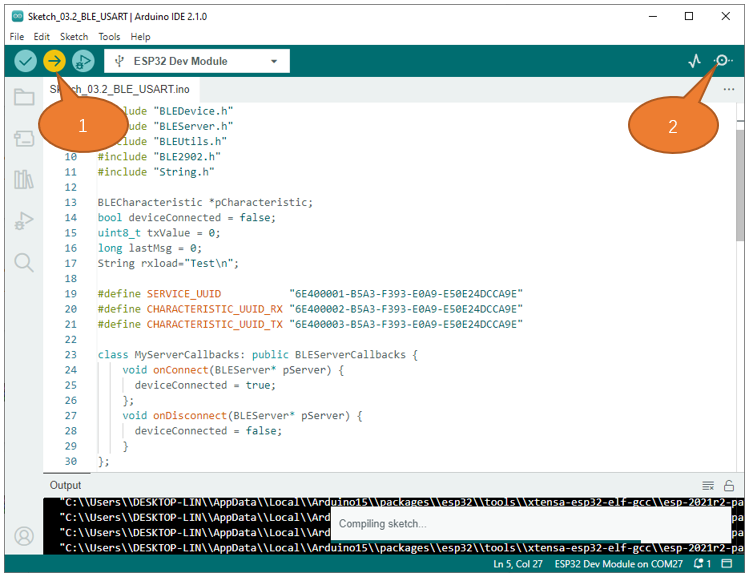The image size is (750, 578).
Task: Click the Upload arrow button
Action: pyautogui.click(x=55, y=61)
